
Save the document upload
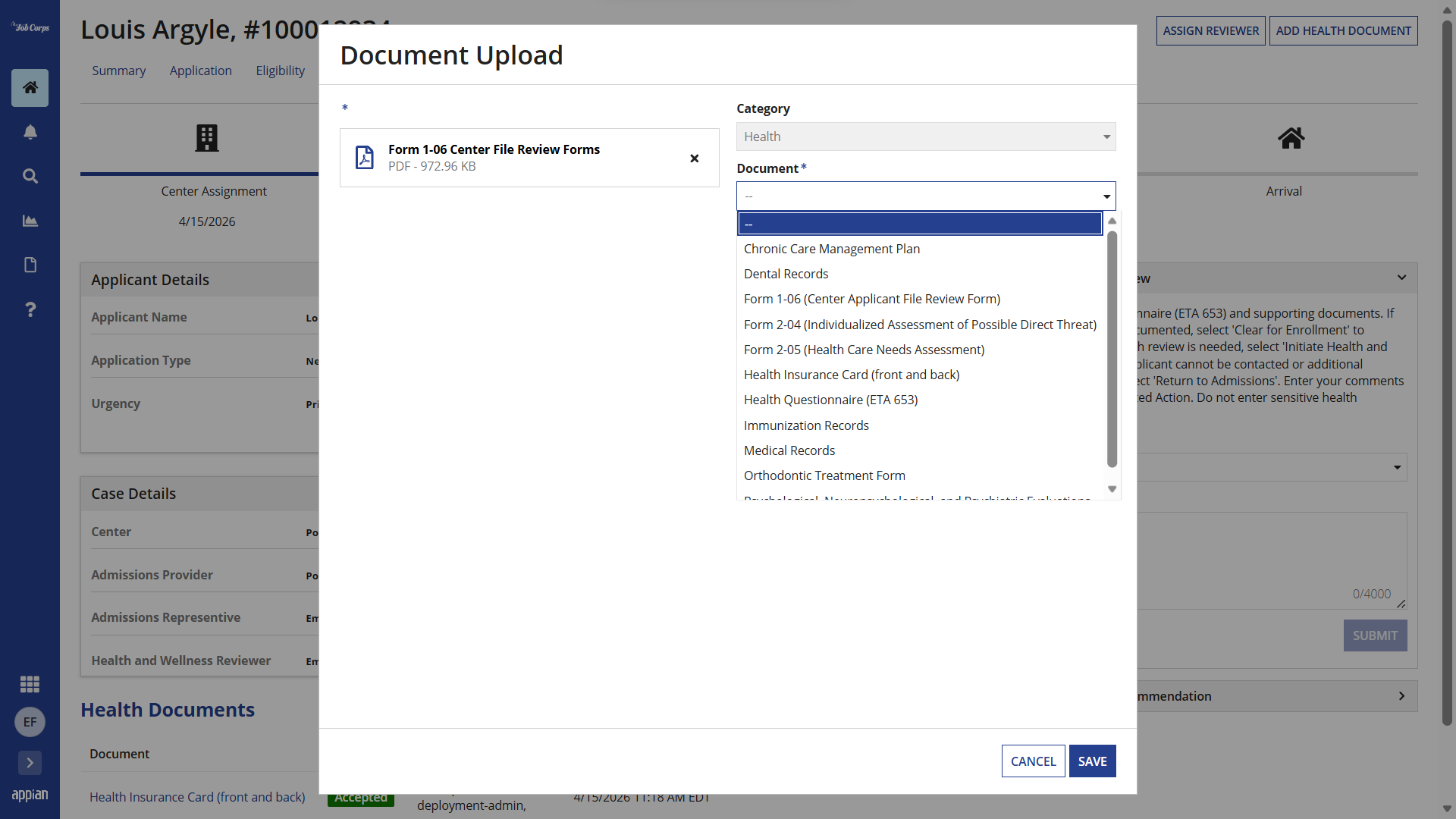1092,761
